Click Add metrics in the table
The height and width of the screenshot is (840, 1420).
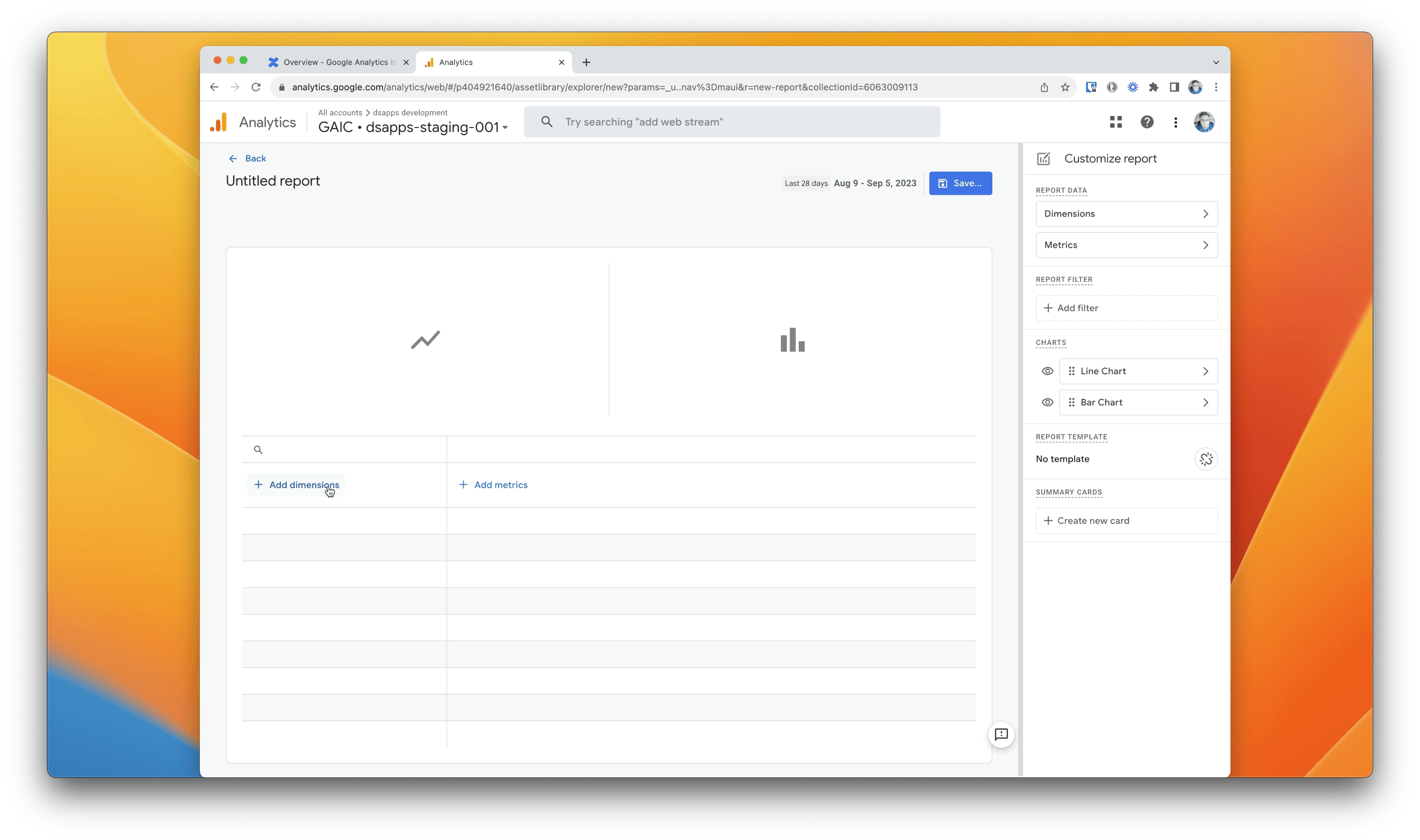click(x=493, y=485)
